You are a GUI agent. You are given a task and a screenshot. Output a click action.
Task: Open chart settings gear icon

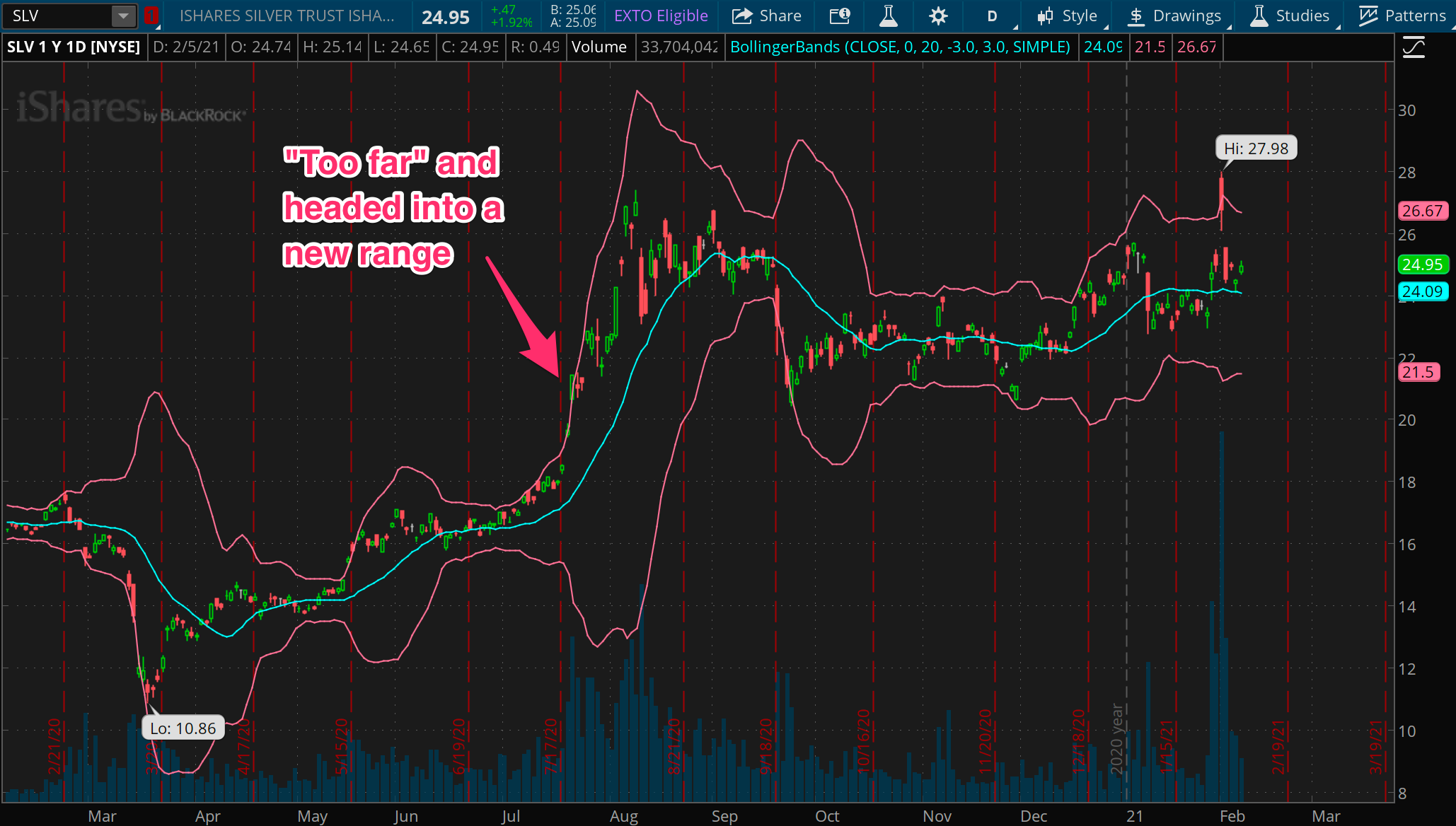pyautogui.click(x=938, y=16)
